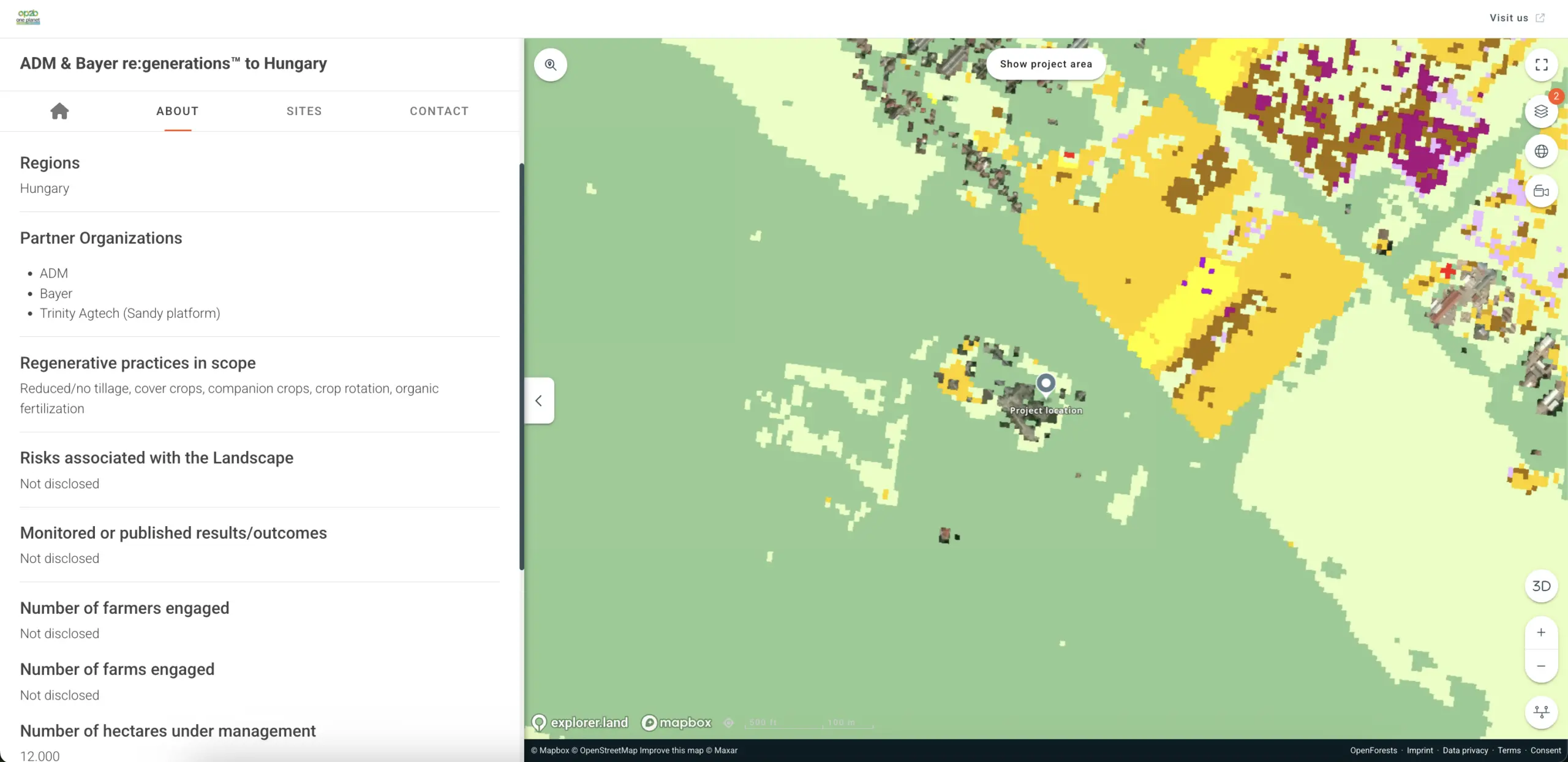Click the Number of hectares under management heading
The image size is (1568, 762).
168,731
